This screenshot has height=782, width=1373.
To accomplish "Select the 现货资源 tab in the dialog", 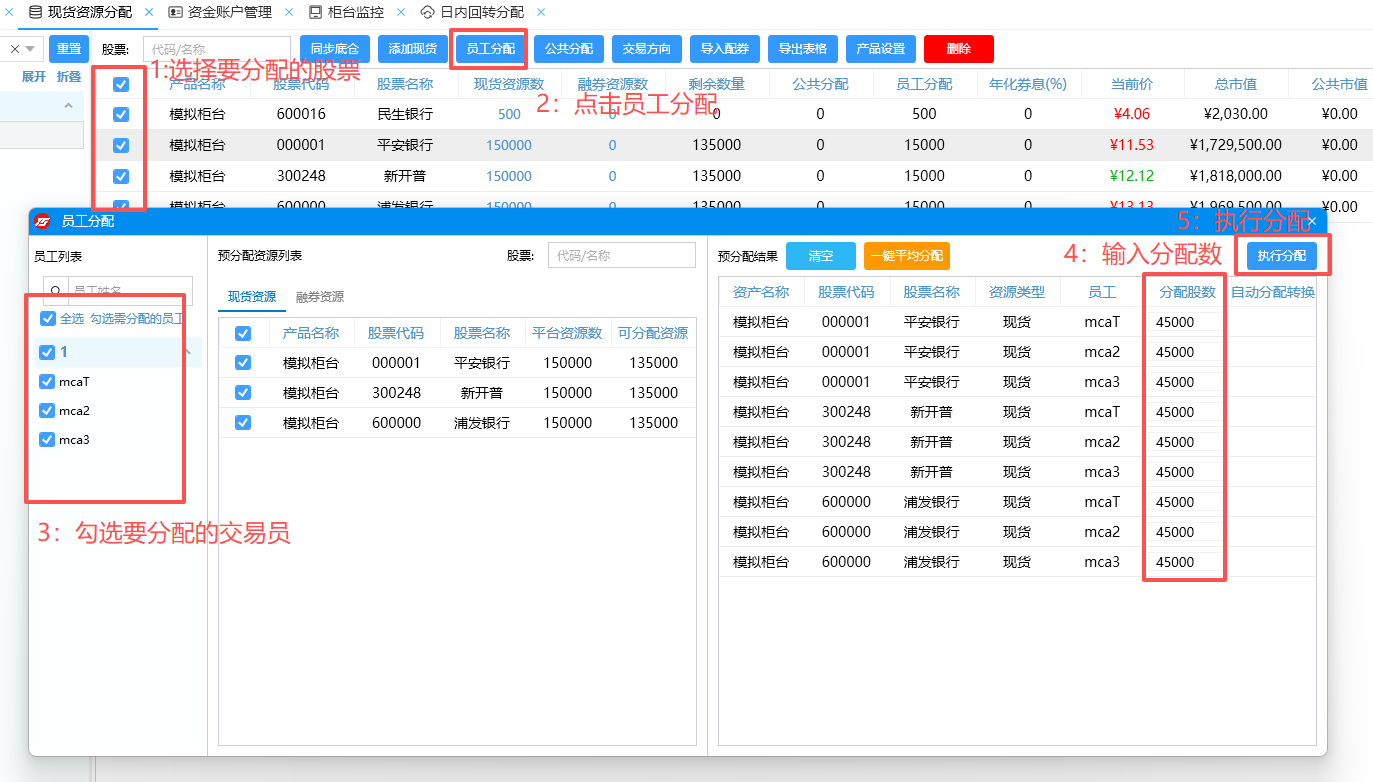I will tap(252, 297).
